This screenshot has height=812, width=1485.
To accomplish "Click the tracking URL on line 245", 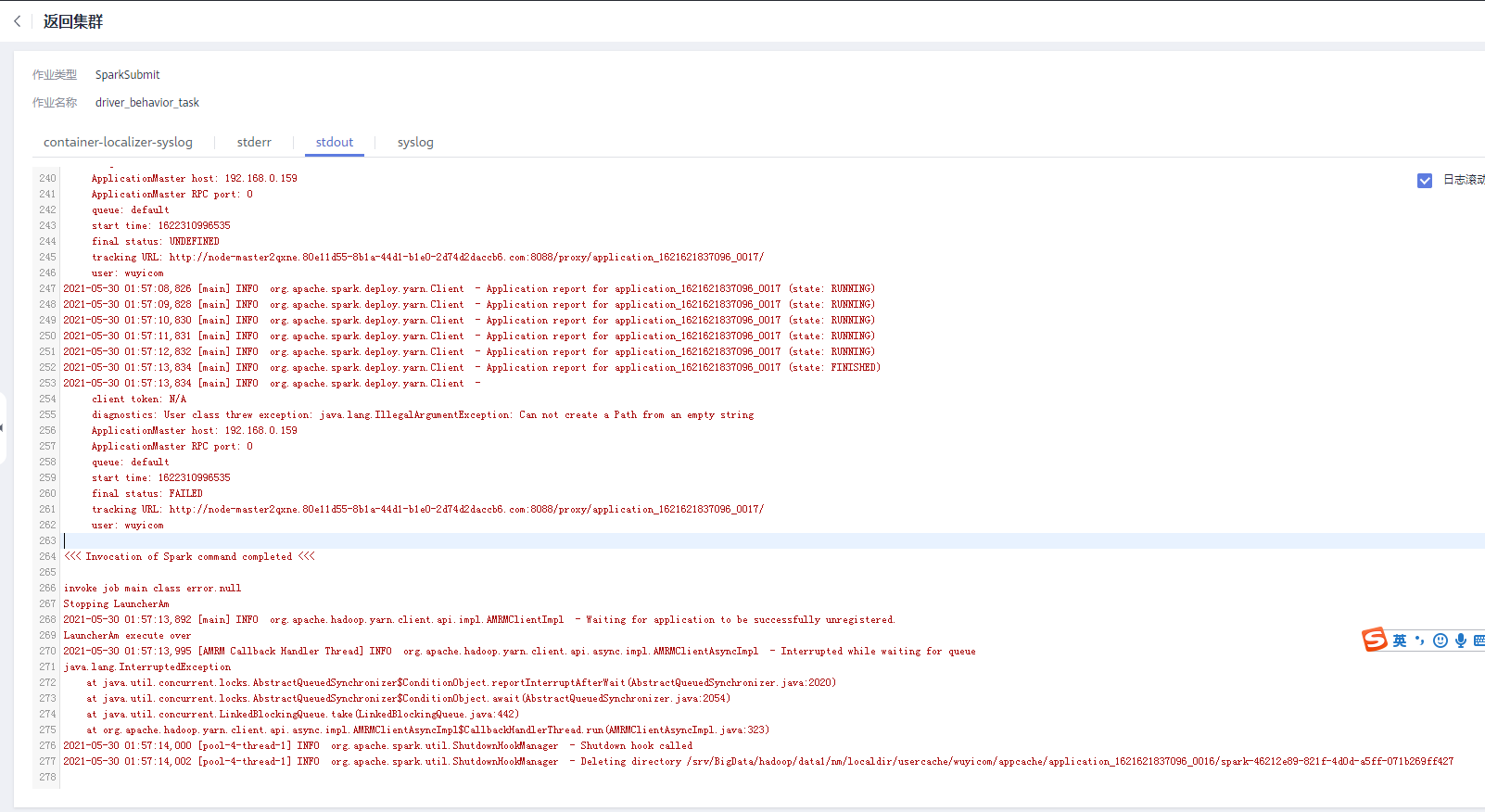I will [466, 258].
